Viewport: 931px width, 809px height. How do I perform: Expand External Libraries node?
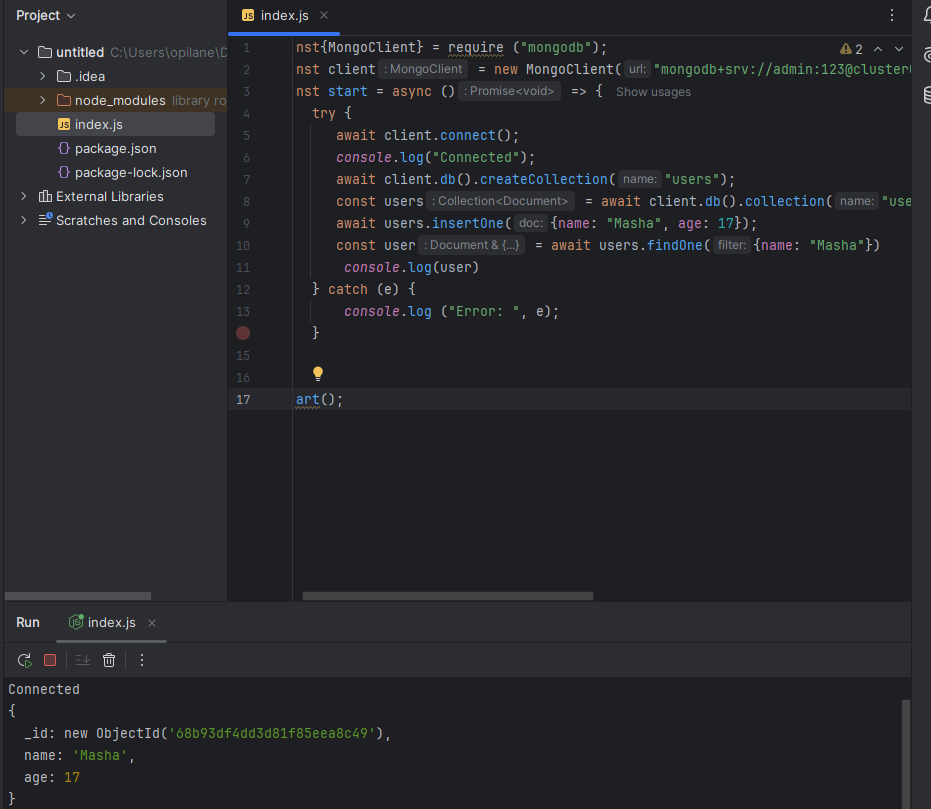coord(24,196)
